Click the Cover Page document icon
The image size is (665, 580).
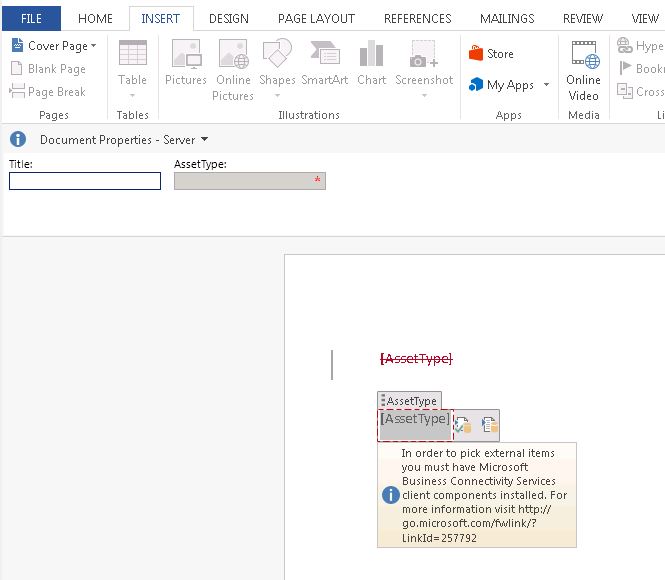click(17, 45)
